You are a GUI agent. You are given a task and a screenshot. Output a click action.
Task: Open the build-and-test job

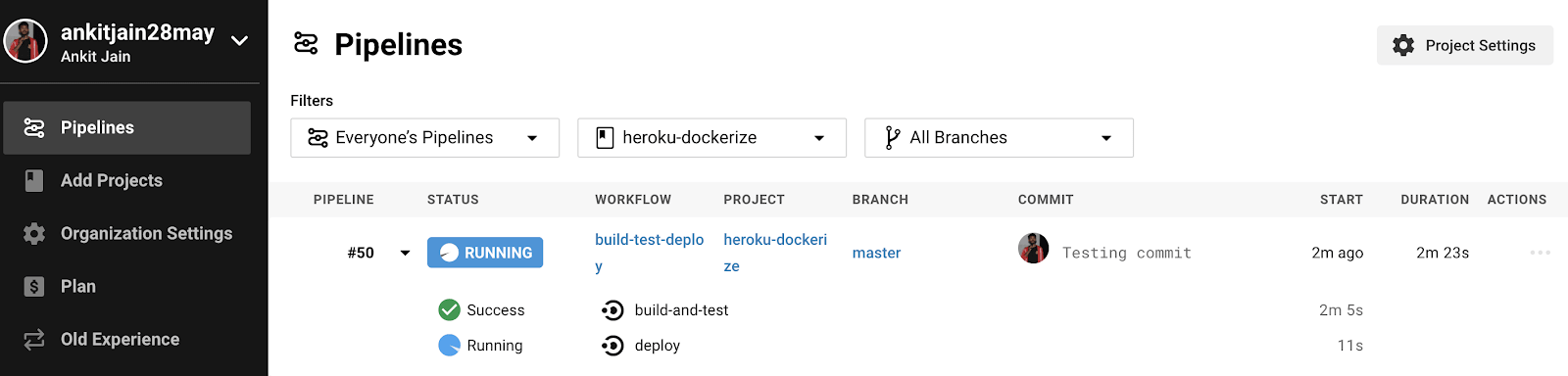[681, 310]
